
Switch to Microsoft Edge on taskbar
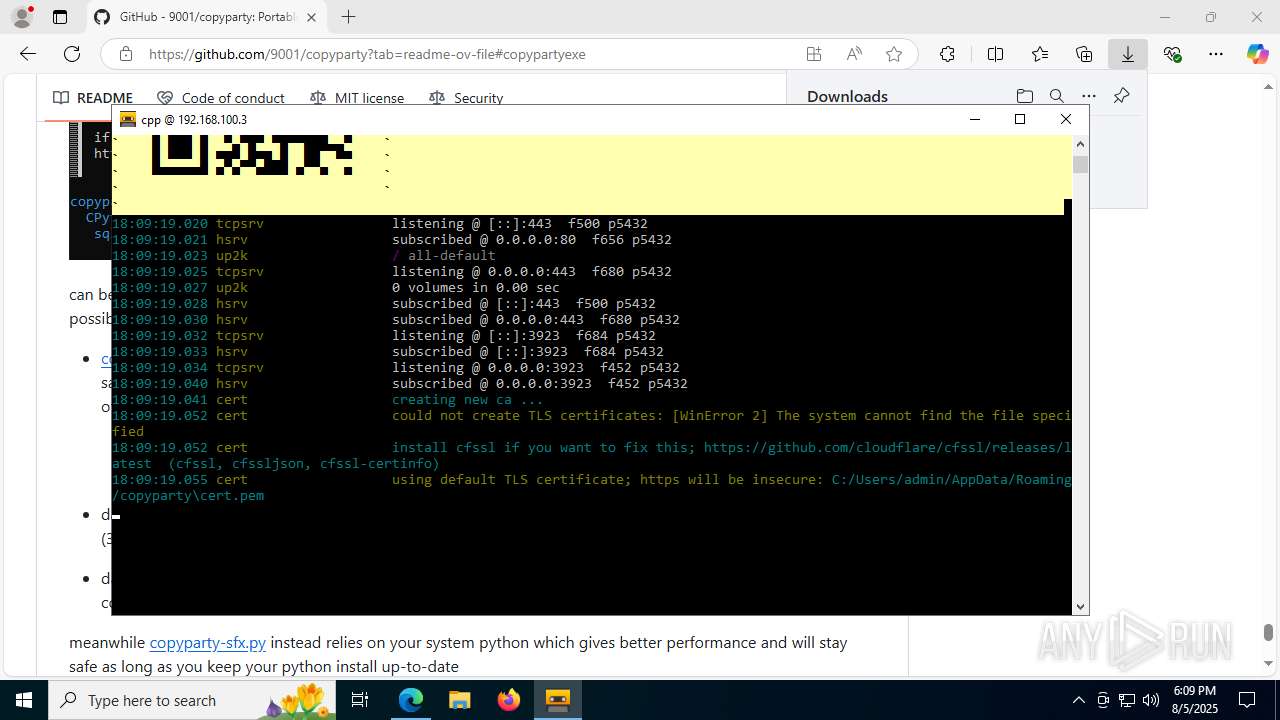click(411, 700)
